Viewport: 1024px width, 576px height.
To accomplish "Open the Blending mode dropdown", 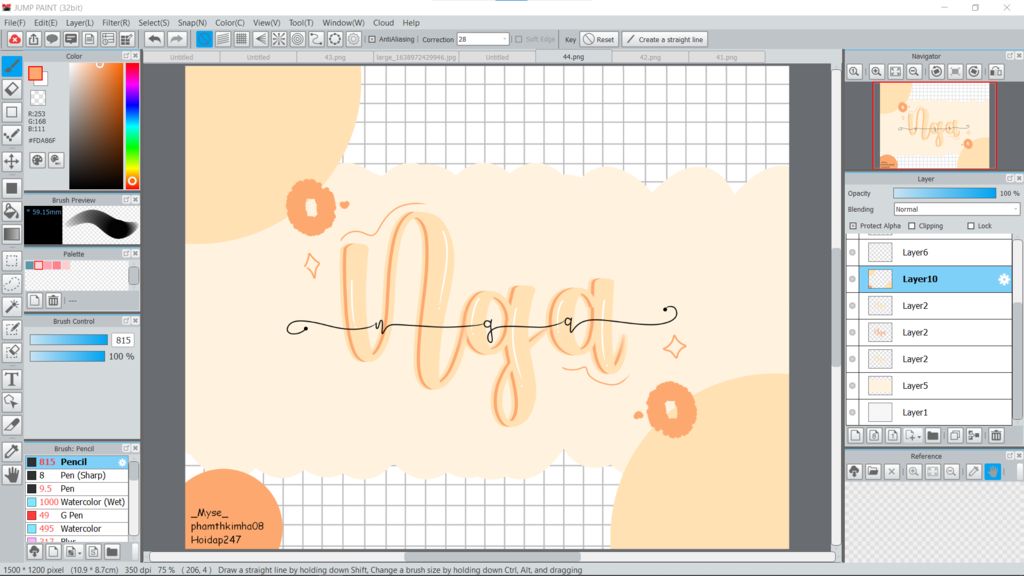I will 1015,209.
